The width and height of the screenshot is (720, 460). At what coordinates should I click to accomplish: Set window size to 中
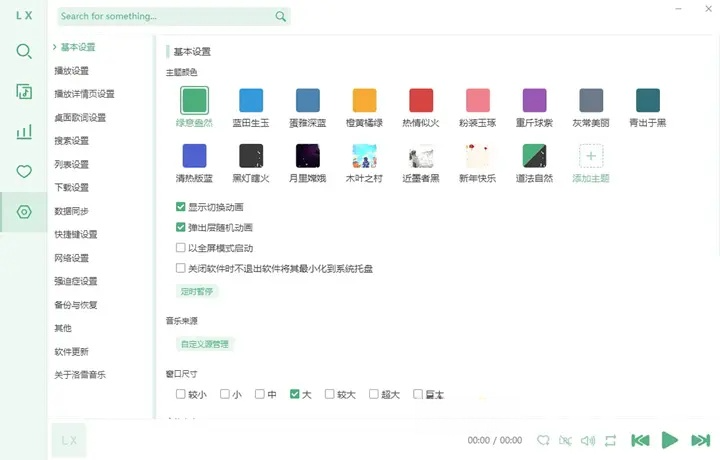click(259, 394)
